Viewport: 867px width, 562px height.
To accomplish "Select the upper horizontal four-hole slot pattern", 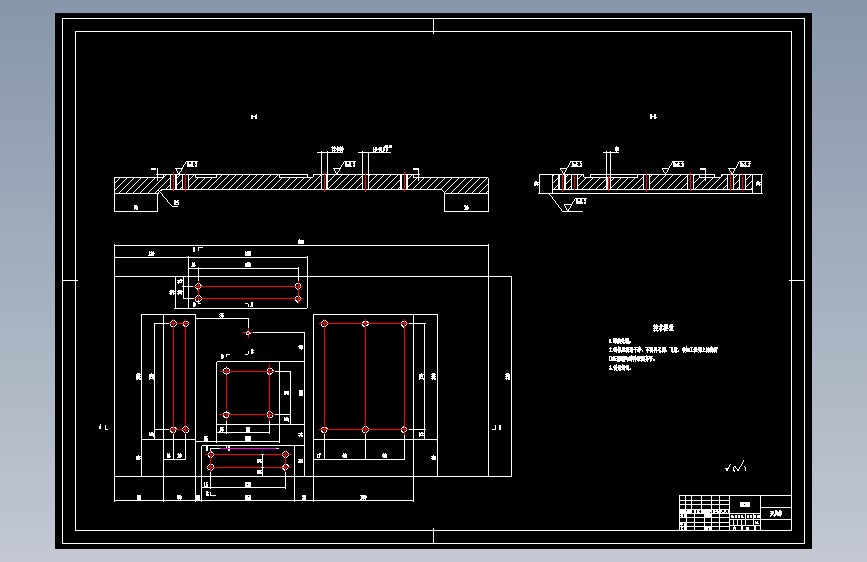I will click(x=248, y=293).
